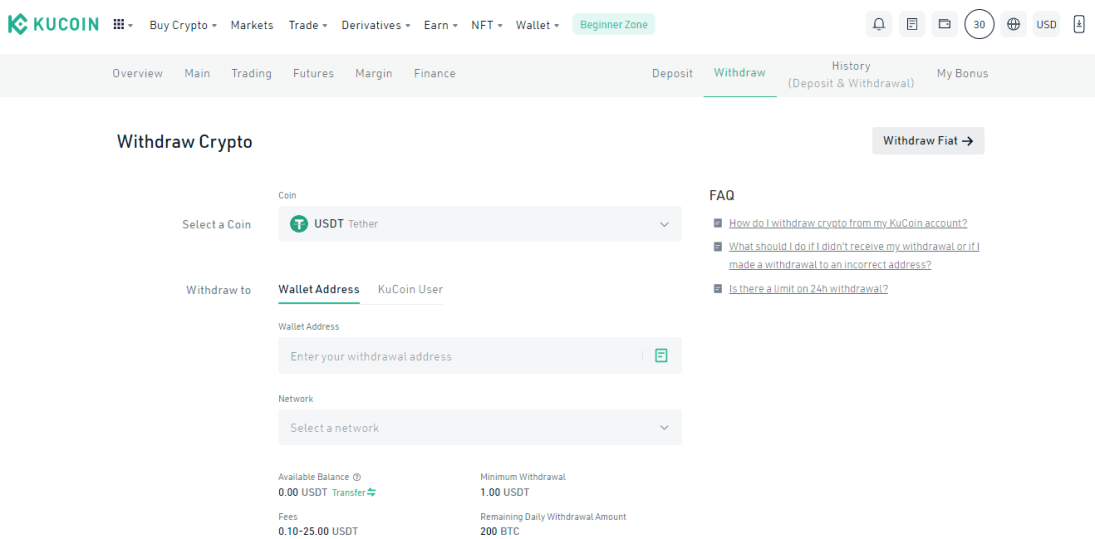Expand the Trade menu
The height and width of the screenshot is (539, 1095).
[x=308, y=25]
